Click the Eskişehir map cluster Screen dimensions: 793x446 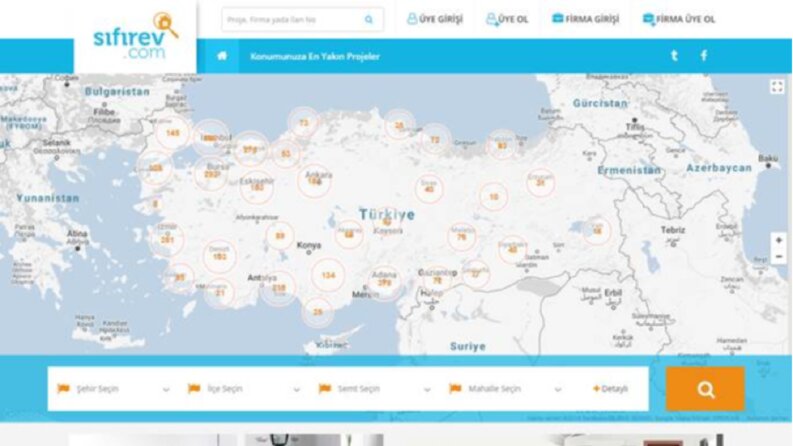[257, 188]
